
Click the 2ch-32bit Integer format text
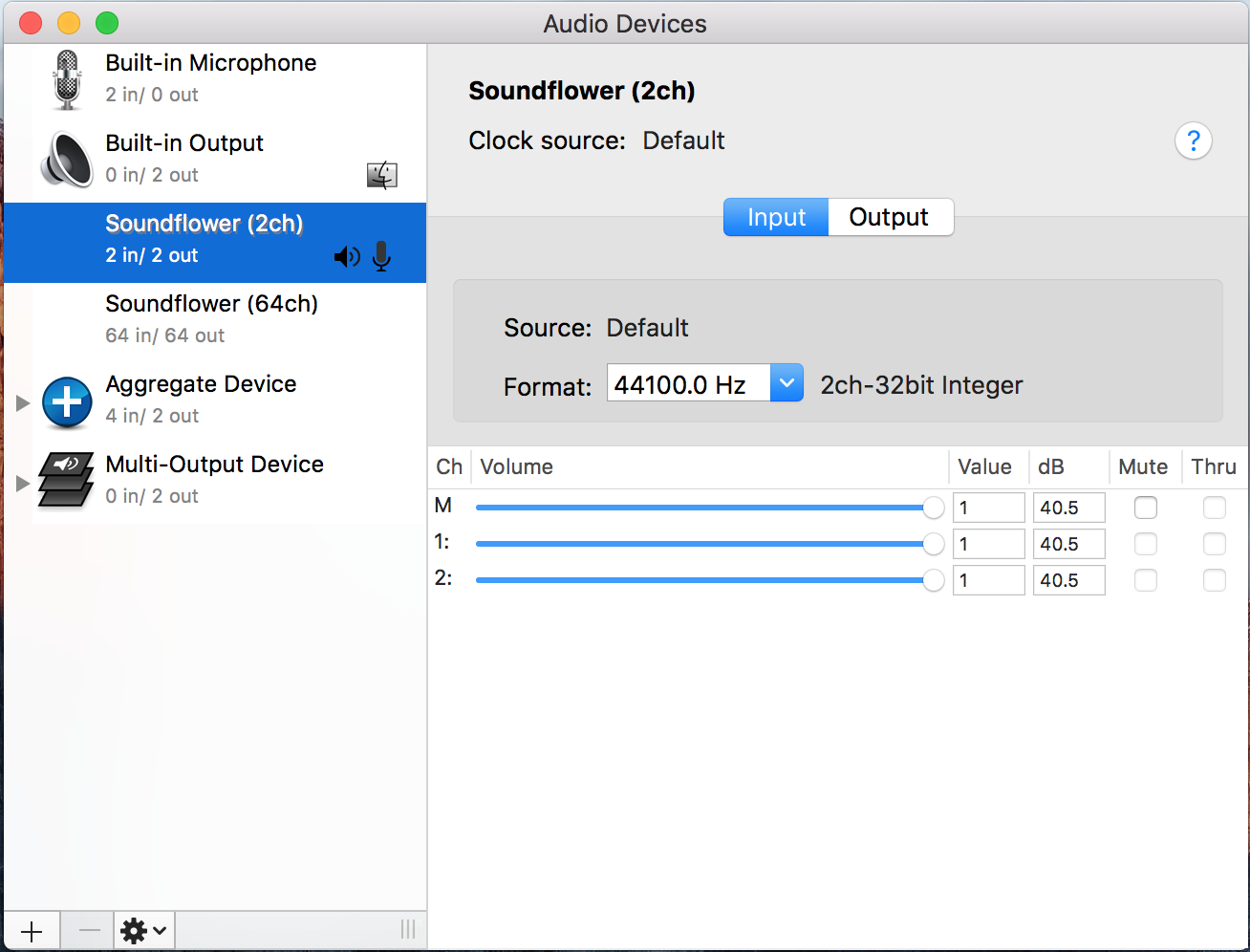(921, 385)
